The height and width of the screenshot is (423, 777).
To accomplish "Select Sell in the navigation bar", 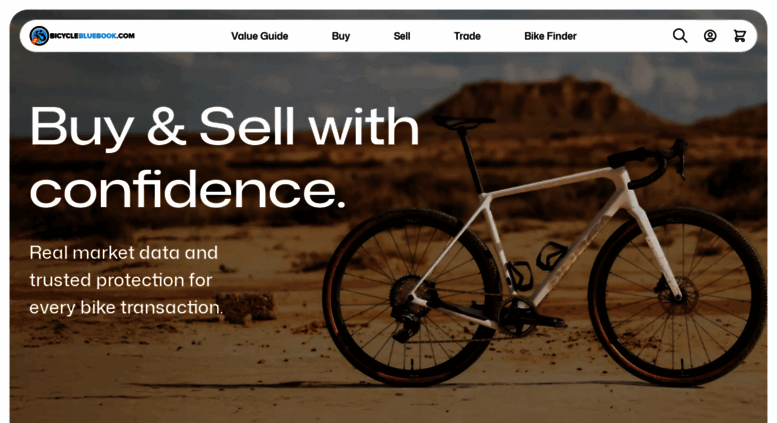I will click(x=401, y=36).
